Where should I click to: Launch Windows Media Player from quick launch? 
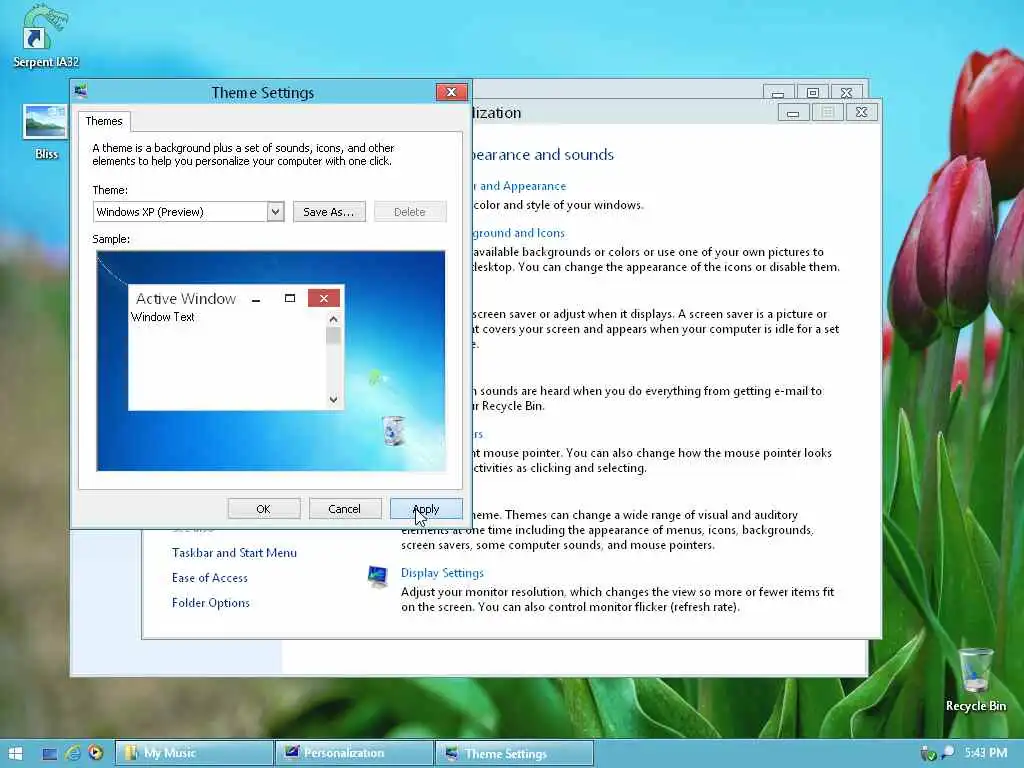coord(95,753)
